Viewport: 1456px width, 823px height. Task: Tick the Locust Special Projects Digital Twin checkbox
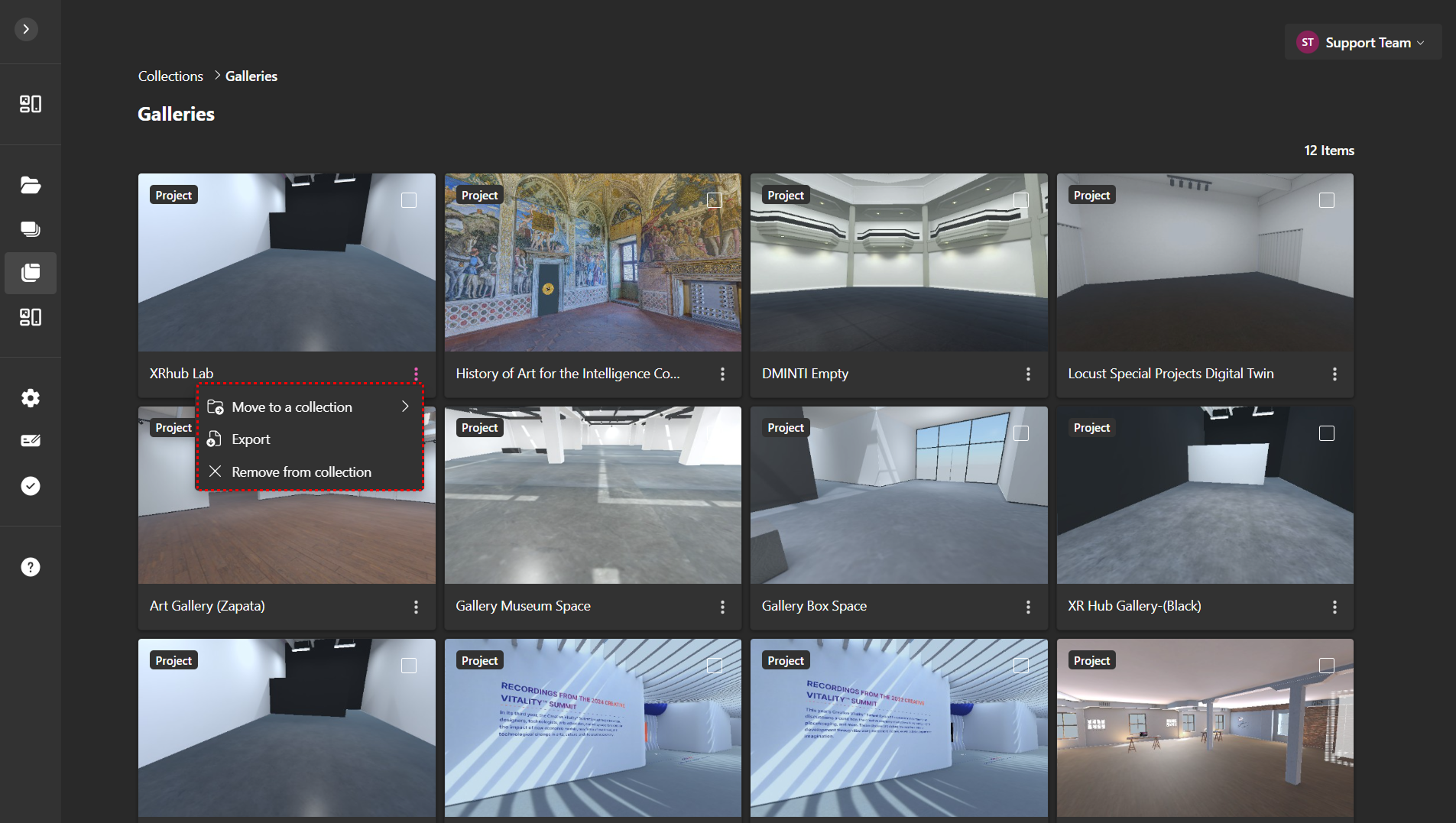(1327, 200)
